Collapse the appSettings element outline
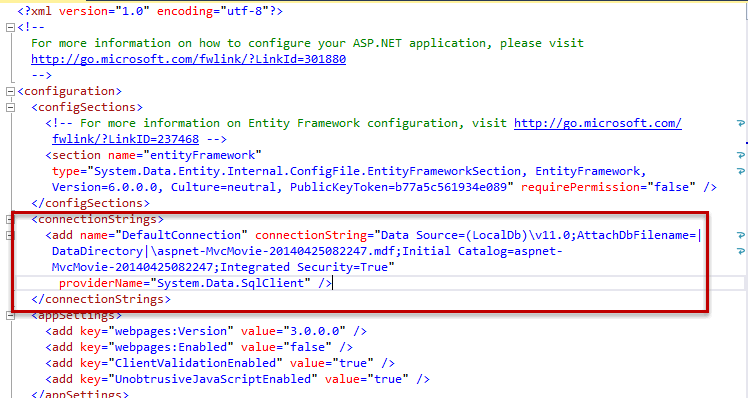The height and width of the screenshot is (398, 748). click(x=10, y=315)
